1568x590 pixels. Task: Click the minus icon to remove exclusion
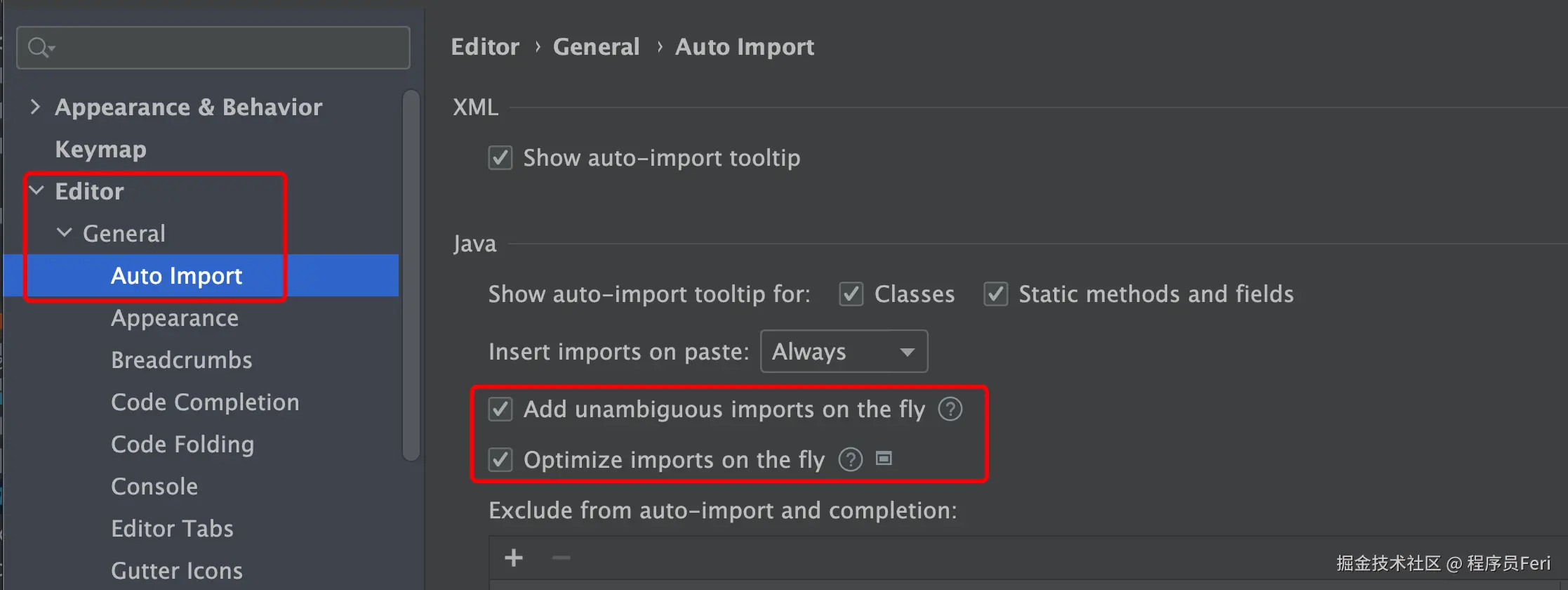pos(561,558)
